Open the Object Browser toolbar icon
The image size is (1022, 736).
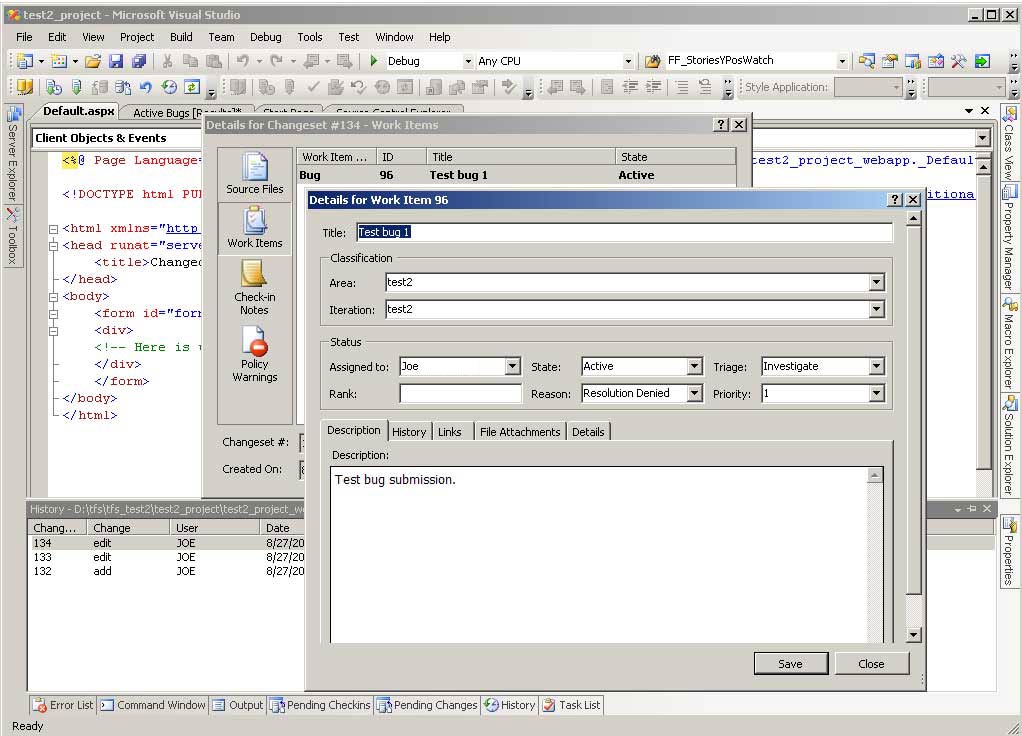pos(936,61)
